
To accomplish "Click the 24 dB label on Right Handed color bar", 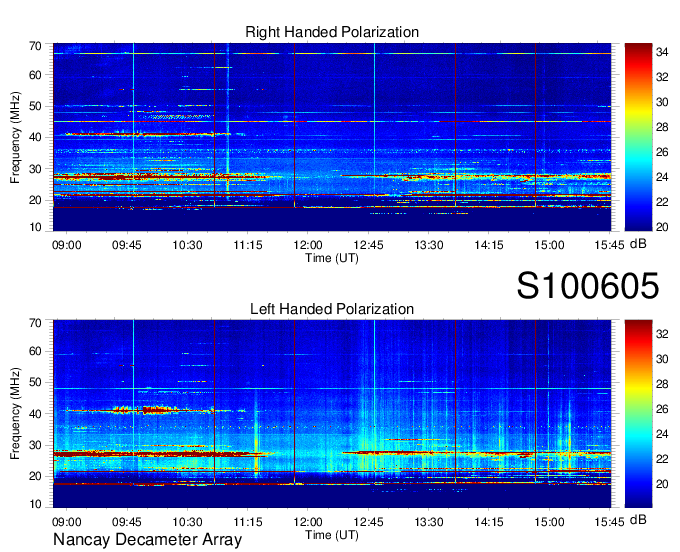I will 662,177.
